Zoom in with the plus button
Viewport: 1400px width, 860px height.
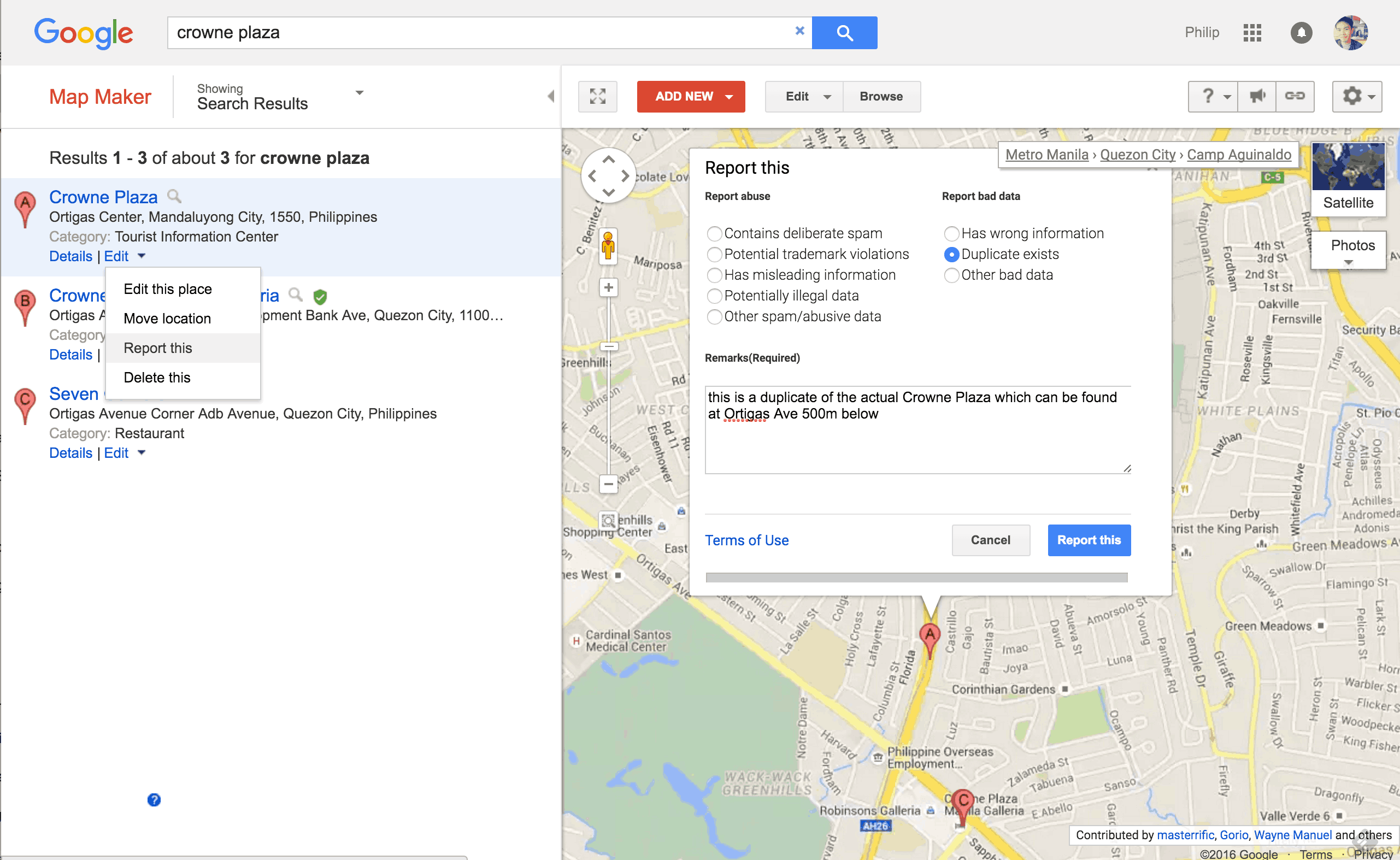608,287
